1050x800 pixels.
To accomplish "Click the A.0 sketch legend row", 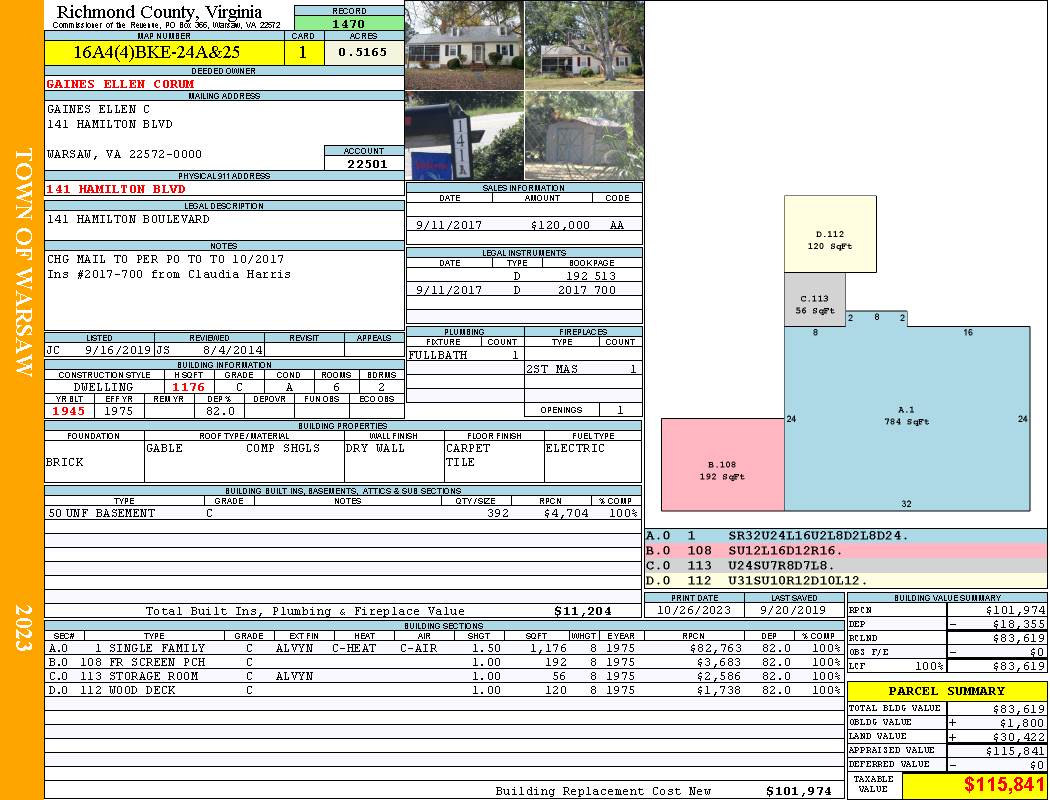I will [845, 536].
